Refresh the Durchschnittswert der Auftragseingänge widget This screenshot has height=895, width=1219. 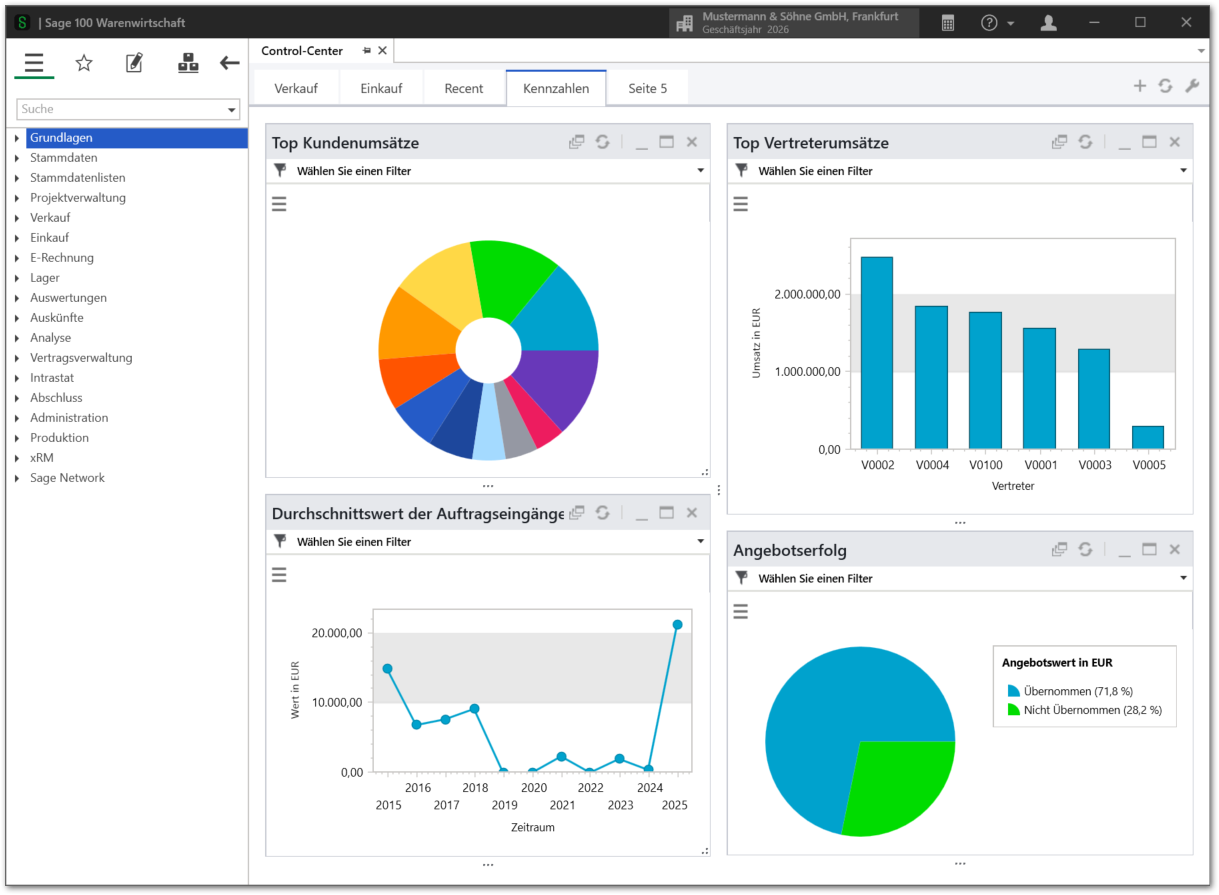tap(602, 512)
